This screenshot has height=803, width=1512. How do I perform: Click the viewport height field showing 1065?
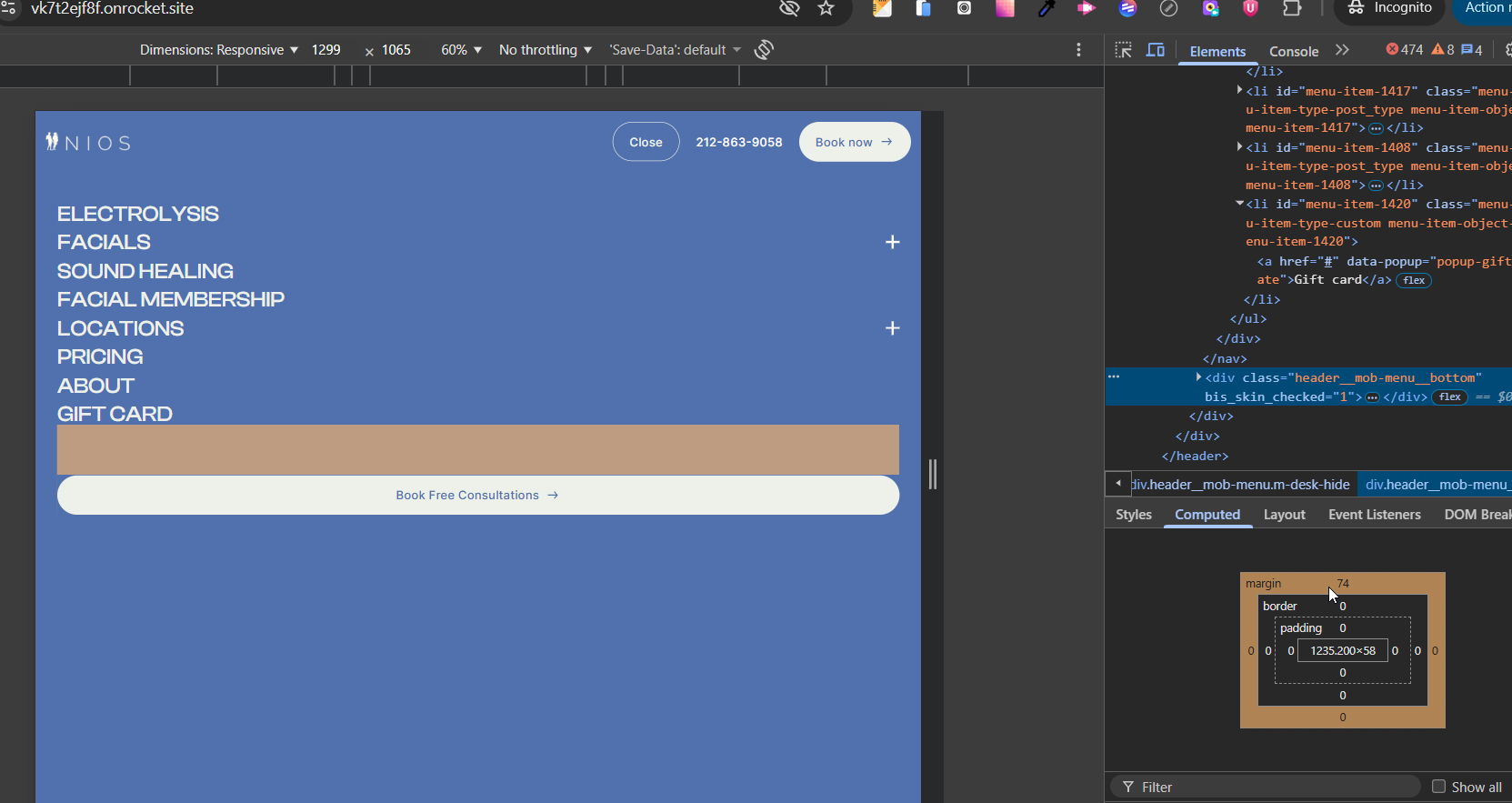pyautogui.click(x=397, y=50)
